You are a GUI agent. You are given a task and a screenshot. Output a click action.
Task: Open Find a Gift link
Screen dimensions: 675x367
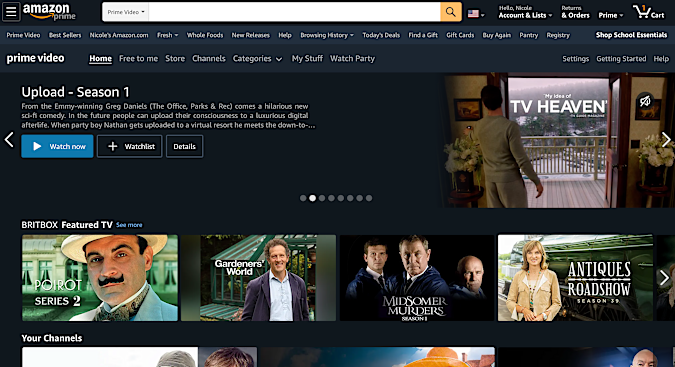[423, 35]
